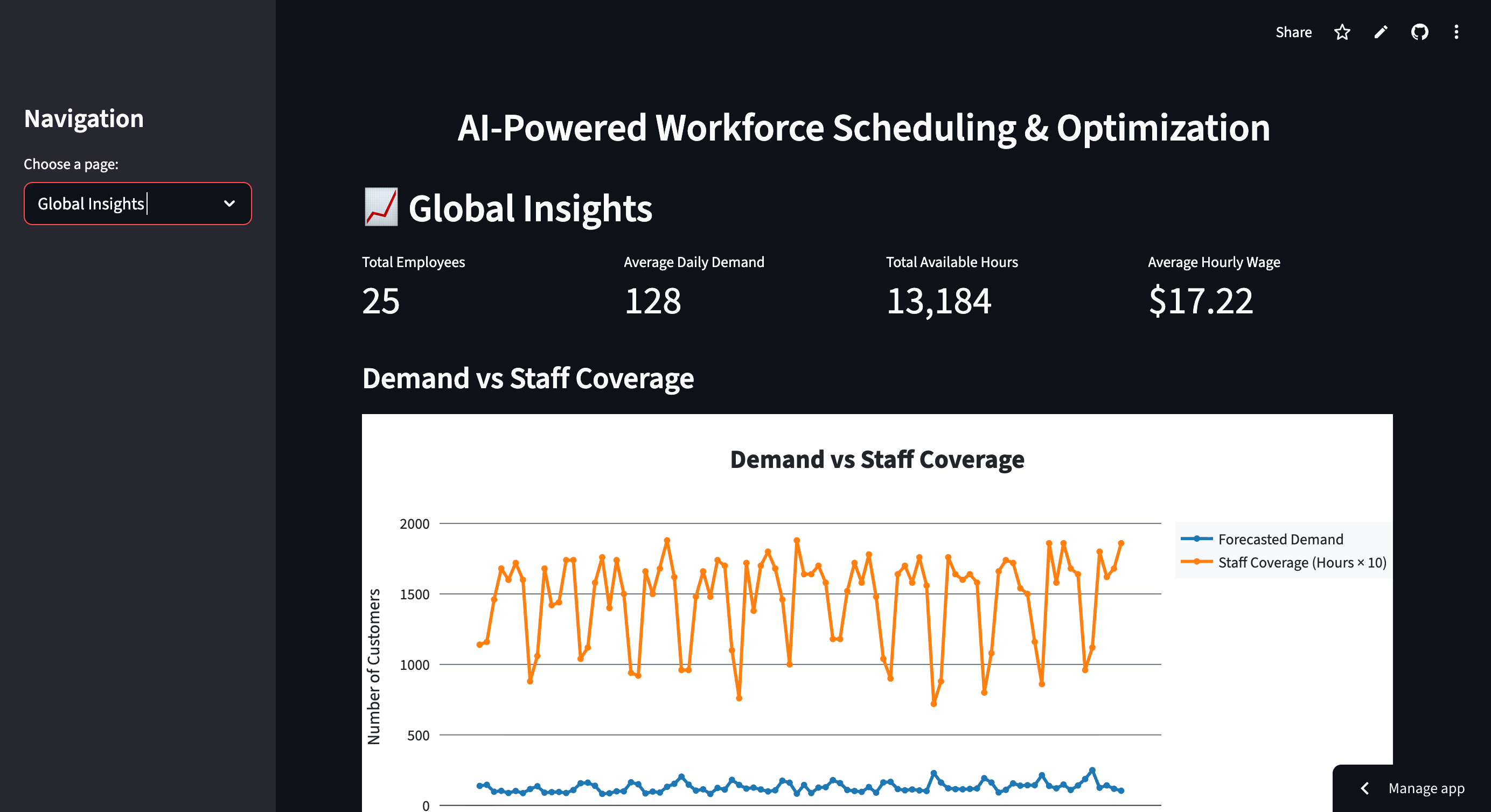Screen dimensions: 1491x812
Task: Click the orange Staff Coverage legend marker
Action: click(x=1196, y=562)
